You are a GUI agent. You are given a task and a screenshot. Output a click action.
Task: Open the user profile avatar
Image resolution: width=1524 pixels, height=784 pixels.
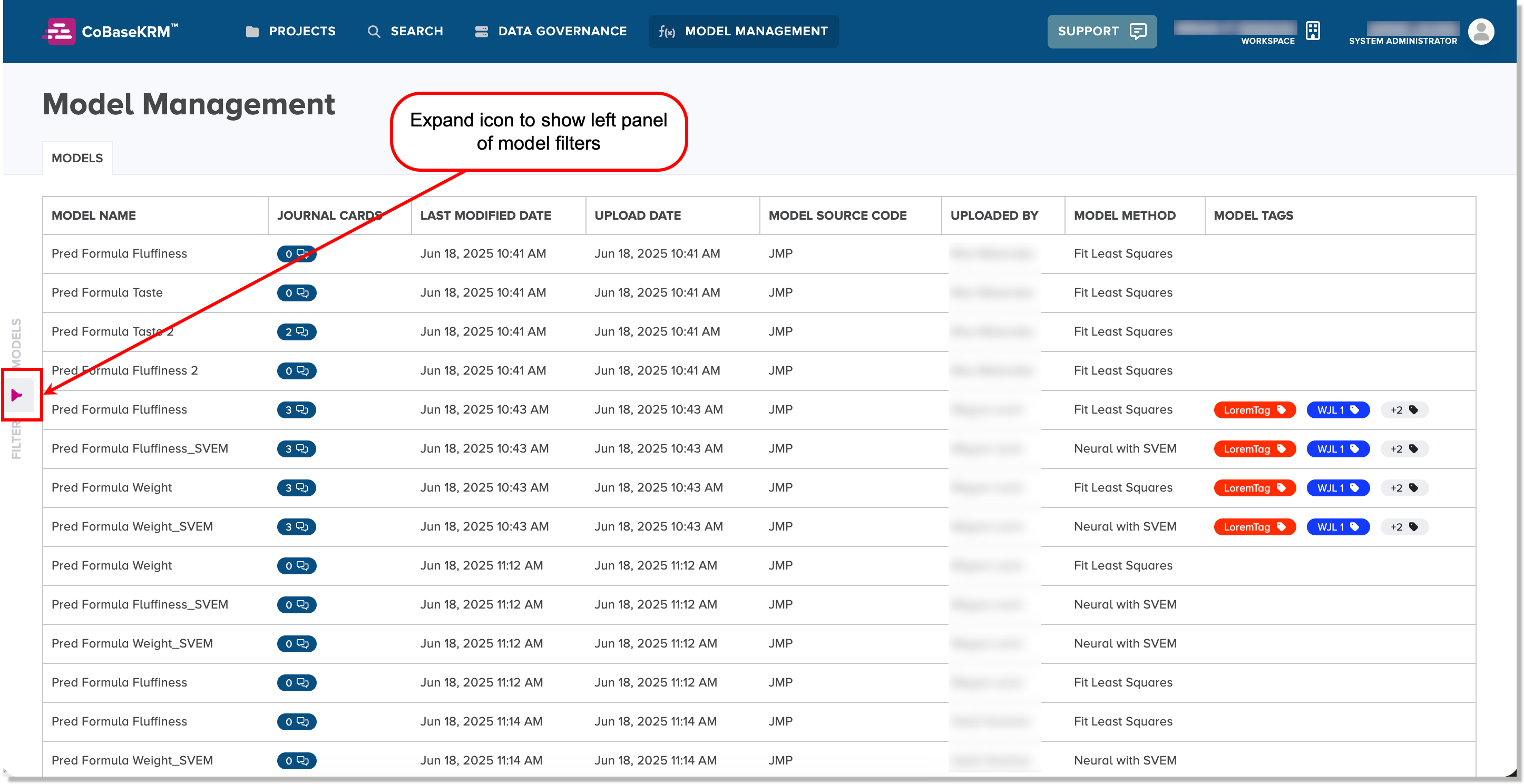tap(1481, 32)
